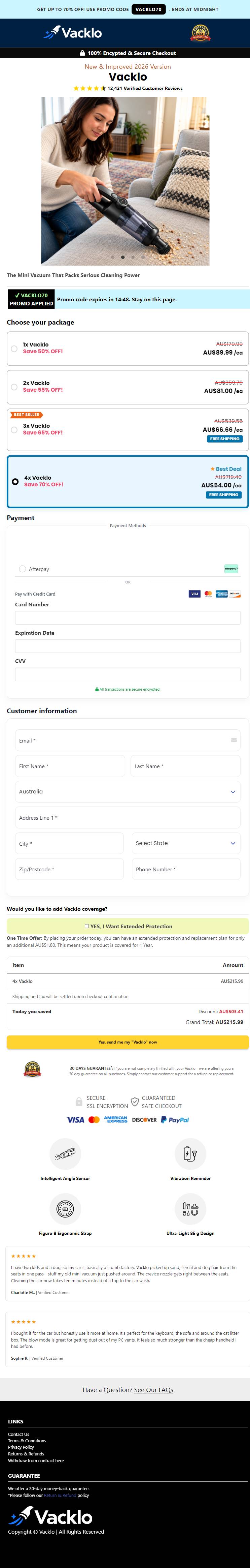250x1568 pixels.
Task: Open Terms & Conditions footer link
Action: point(27,1441)
